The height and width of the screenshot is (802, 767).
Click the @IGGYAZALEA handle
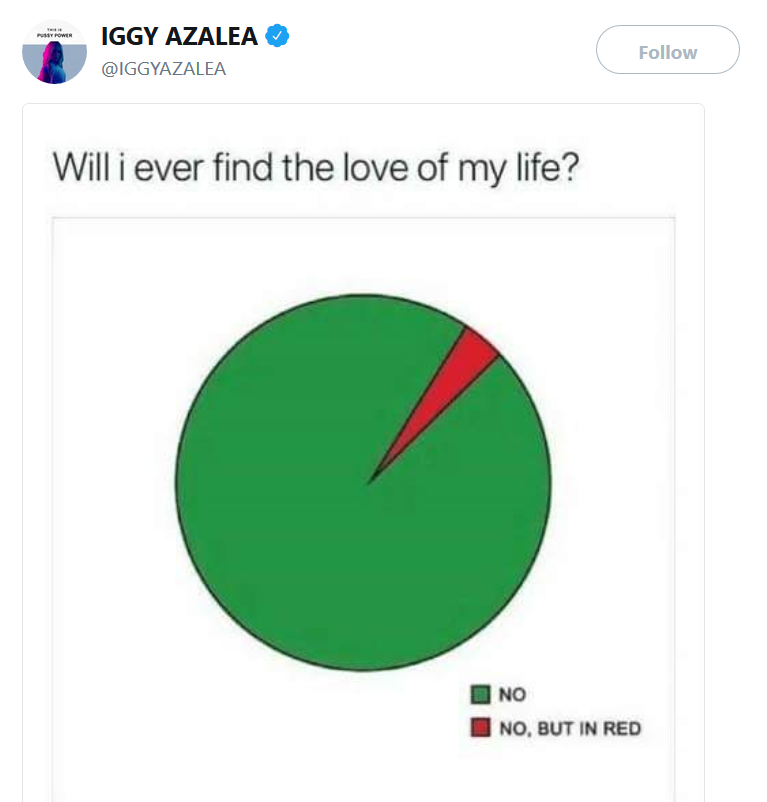[x=163, y=69]
